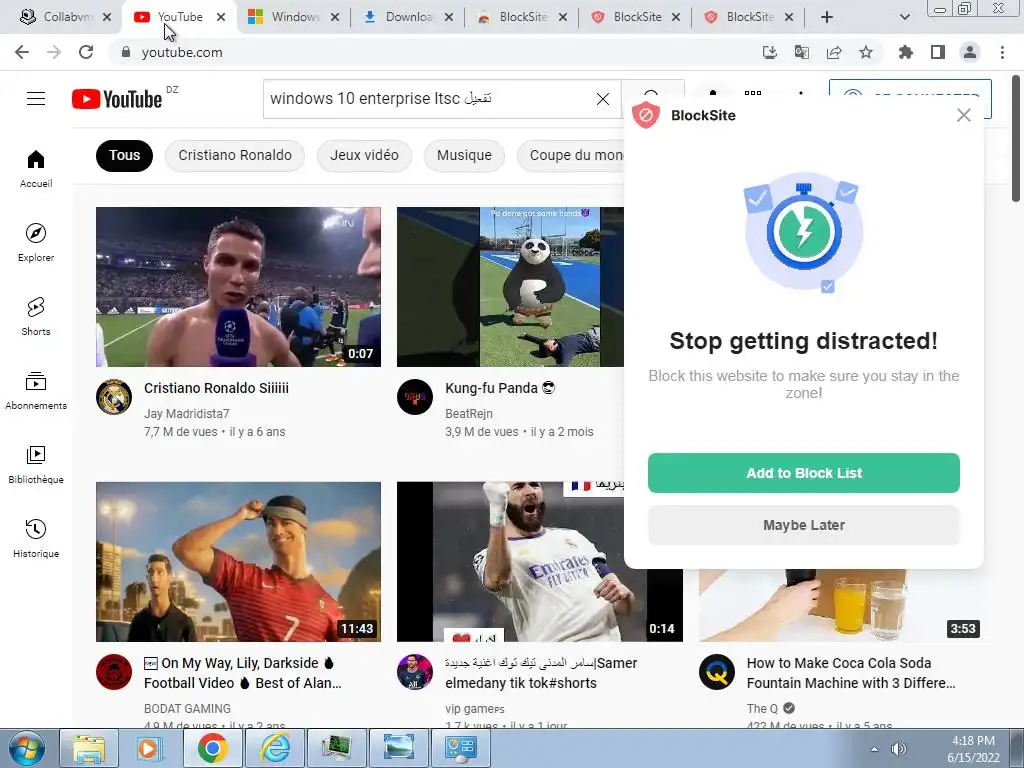
Task: Open Bibliothèque in the sidebar
Action: click(36, 464)
